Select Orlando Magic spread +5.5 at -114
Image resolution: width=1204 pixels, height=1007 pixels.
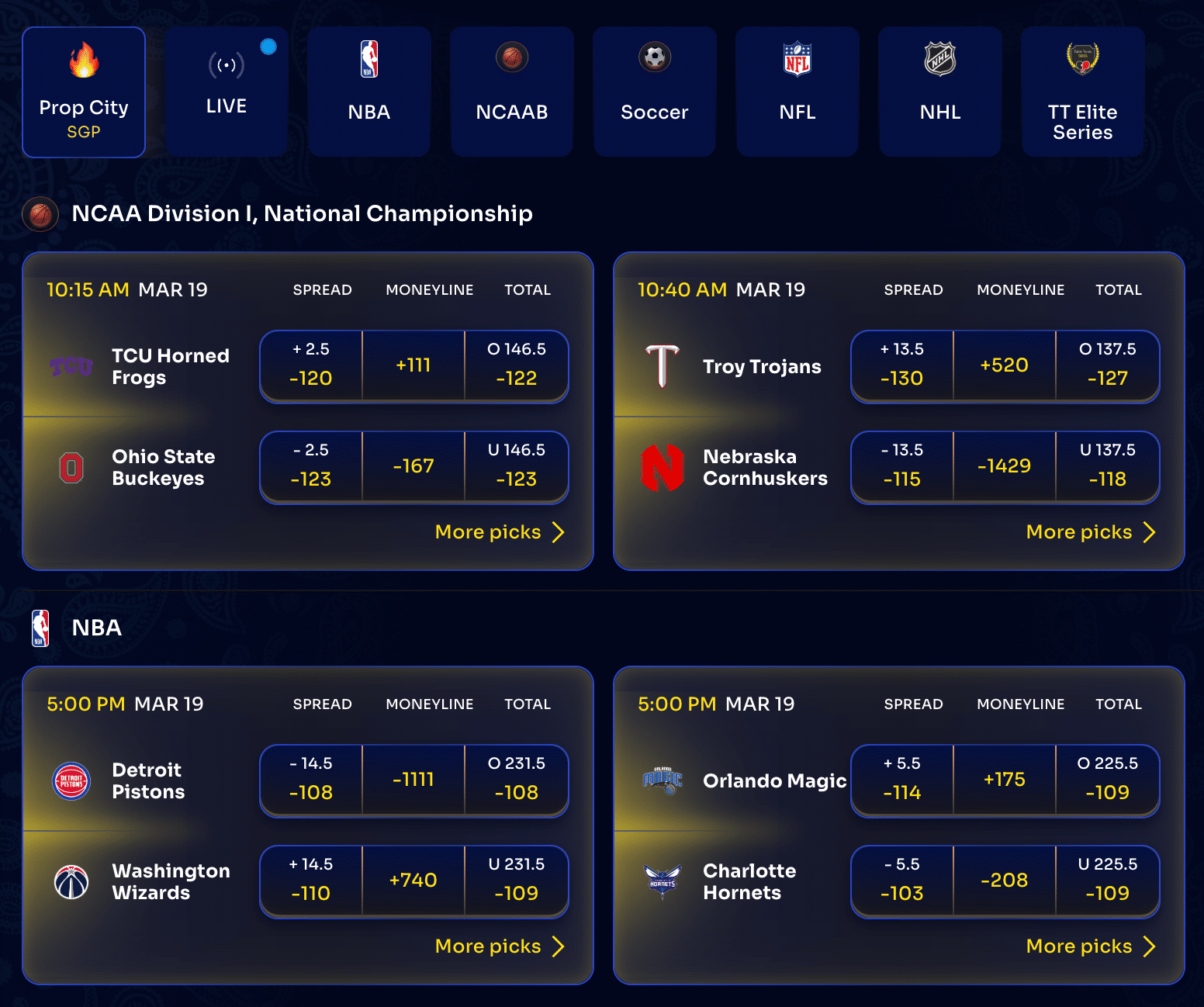tap(902, 780)
